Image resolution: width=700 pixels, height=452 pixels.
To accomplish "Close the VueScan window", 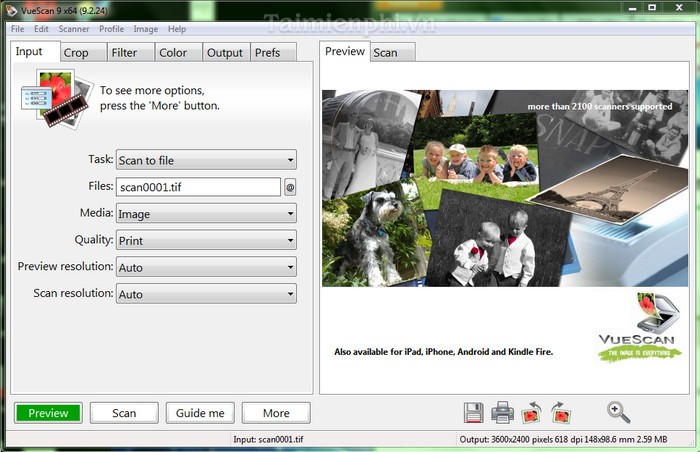I will point(679,8).
